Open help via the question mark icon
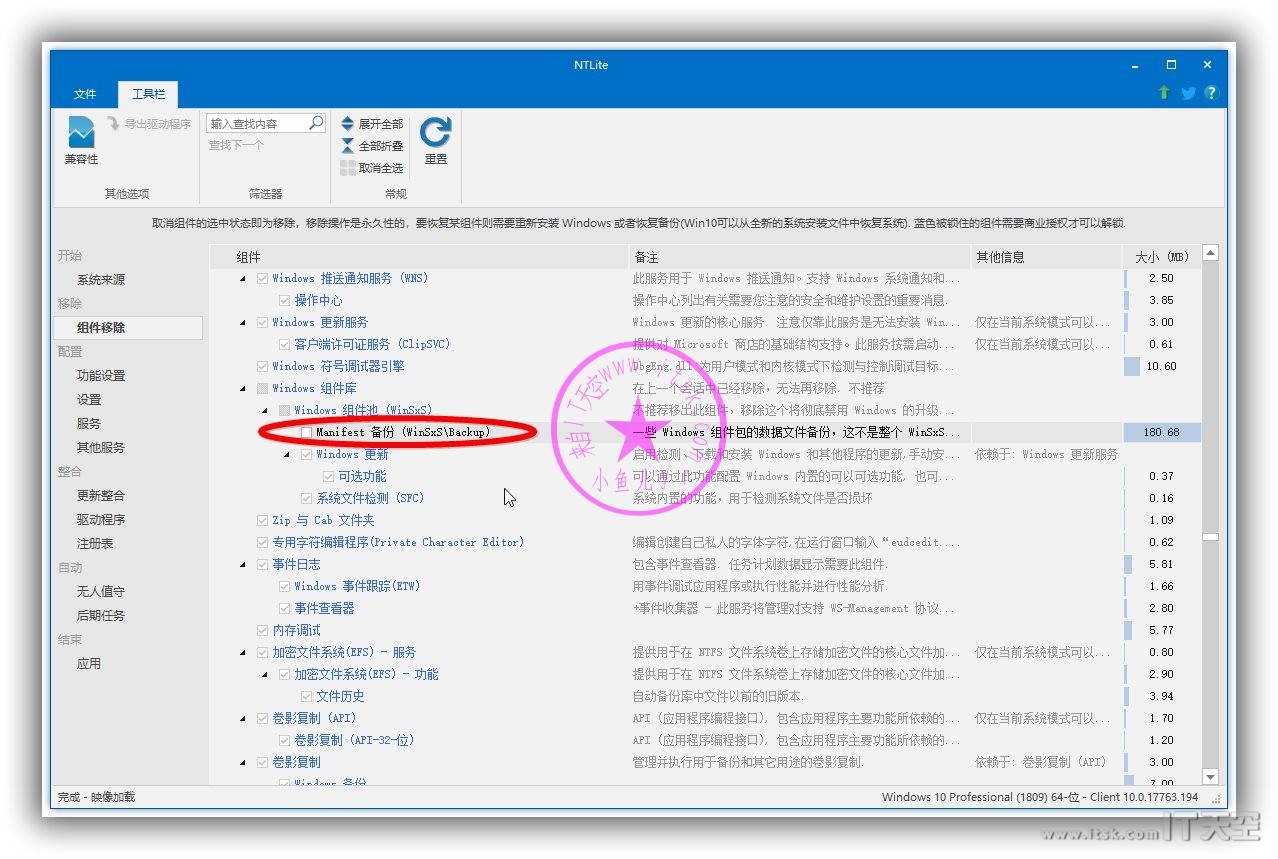Screen dimensions: 1278x859 coord(1212,93)
